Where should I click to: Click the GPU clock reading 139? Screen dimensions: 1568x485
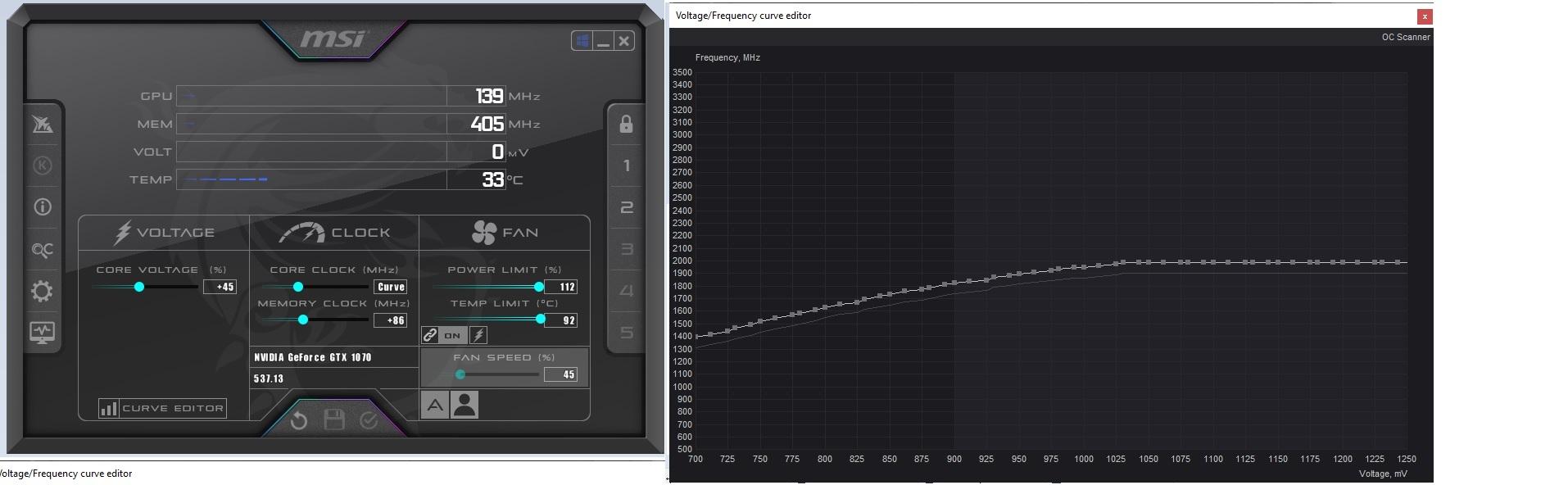[x=489, y=96]
